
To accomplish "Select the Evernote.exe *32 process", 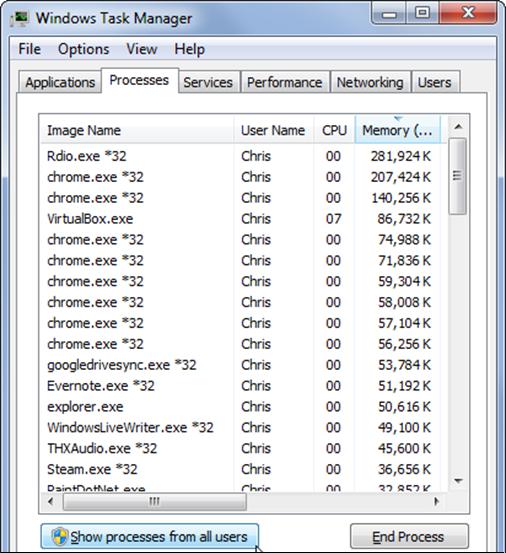I will 240,385.
